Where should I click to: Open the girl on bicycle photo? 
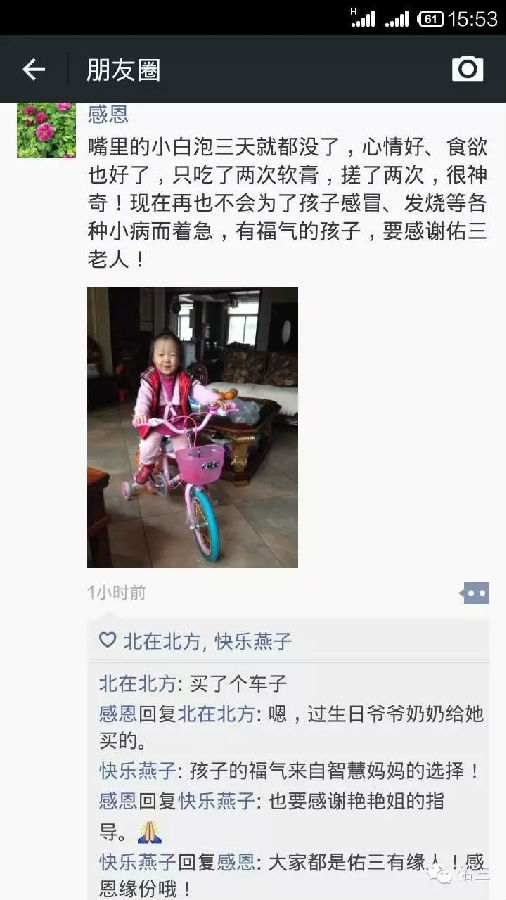(x=192, y=428)
